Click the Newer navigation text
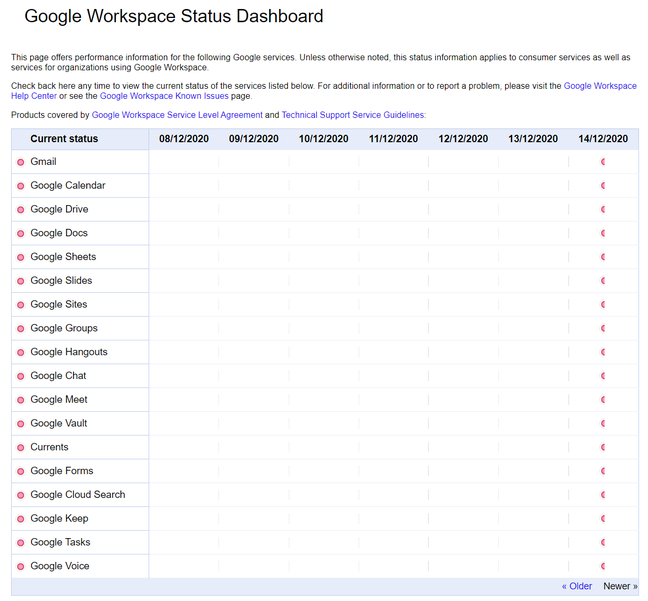The image size is (648, 601). pyautogui.click(x=617, y=586)
